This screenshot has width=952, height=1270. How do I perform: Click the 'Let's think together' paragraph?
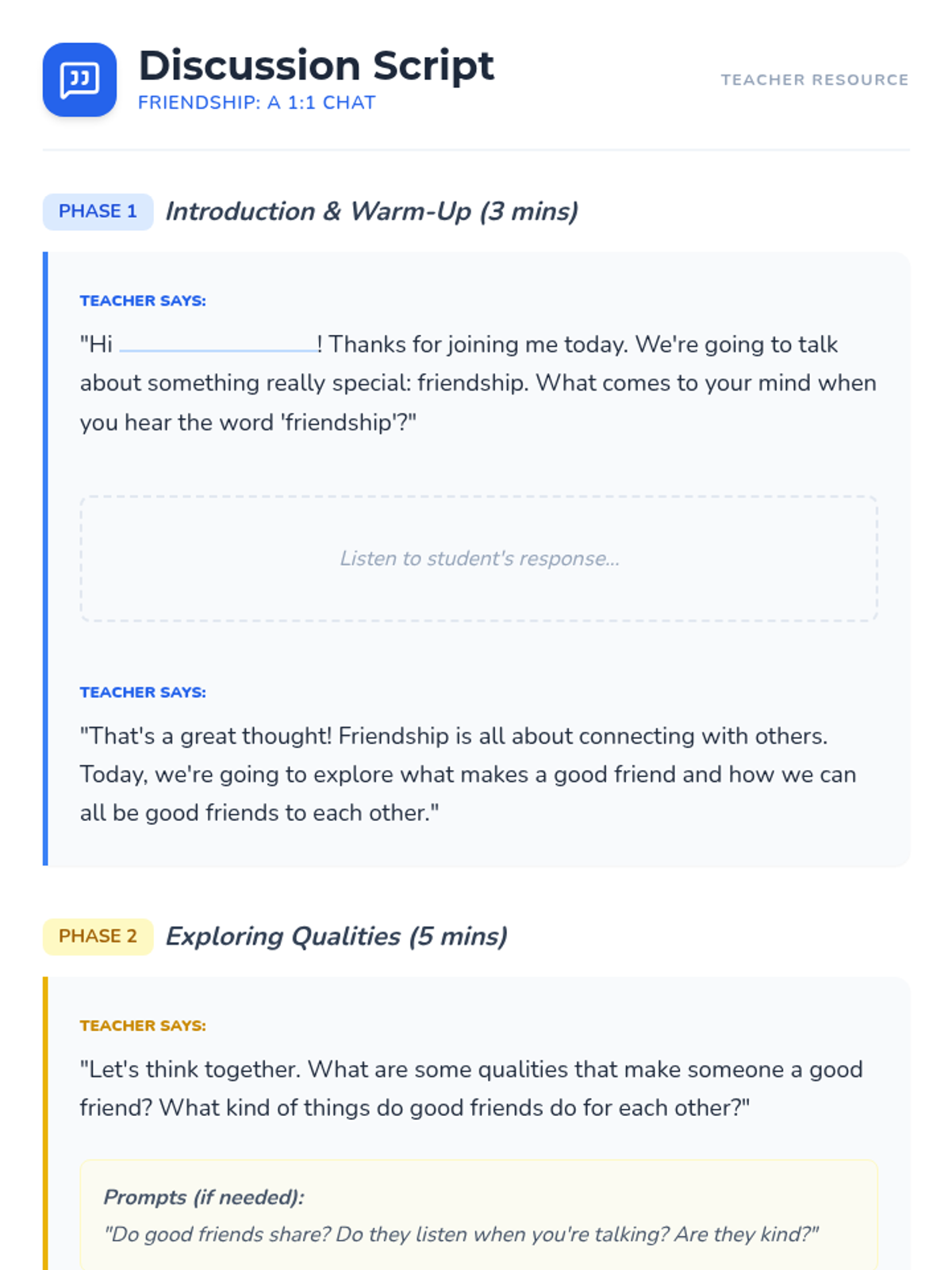pyautogui.click(x=471, y=1088)
